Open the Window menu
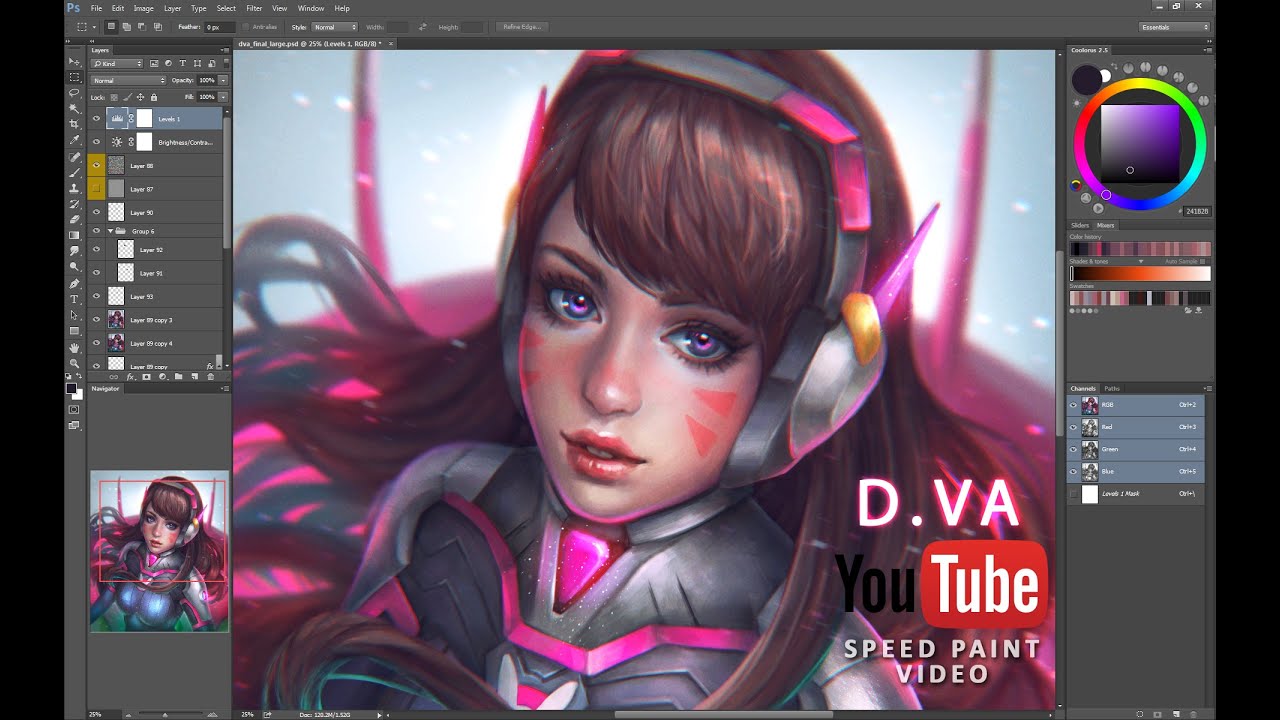Screen dimensions: 1280x720 coord(311,8)
